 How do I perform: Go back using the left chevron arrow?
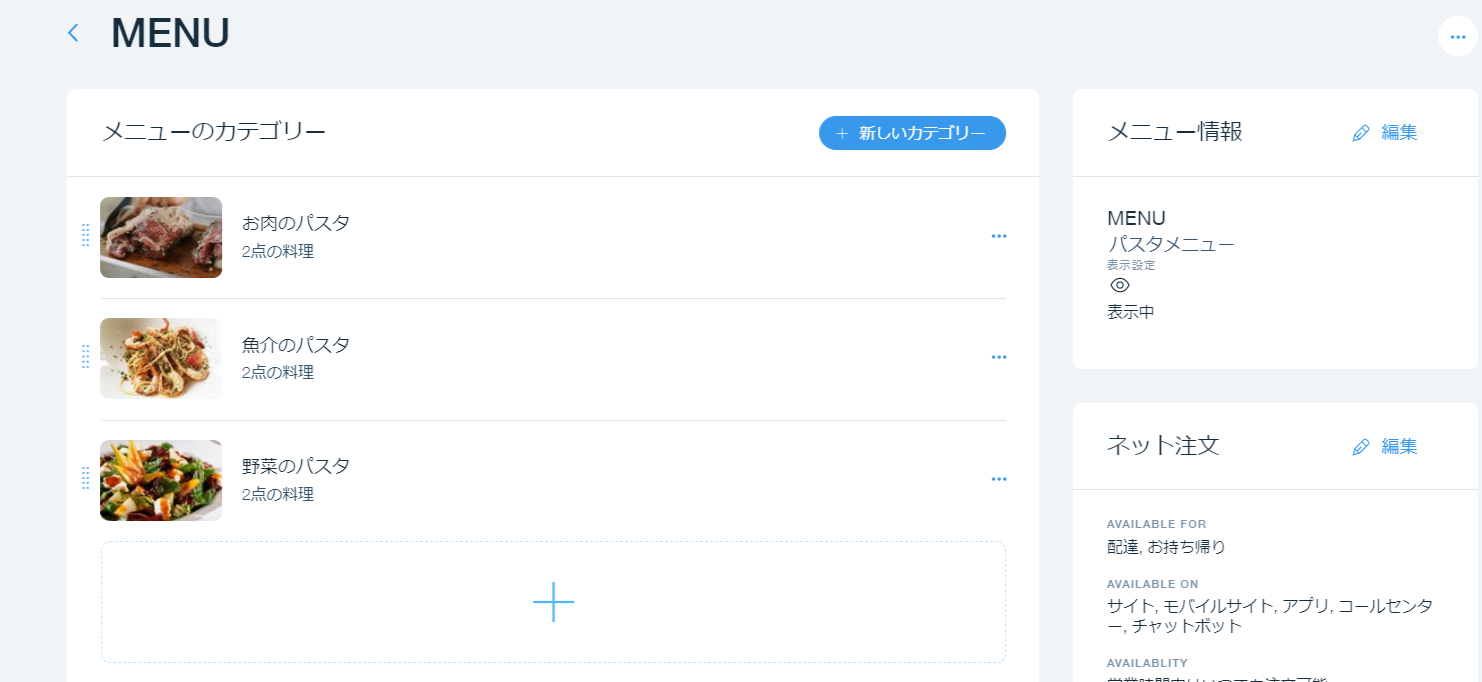72,33
